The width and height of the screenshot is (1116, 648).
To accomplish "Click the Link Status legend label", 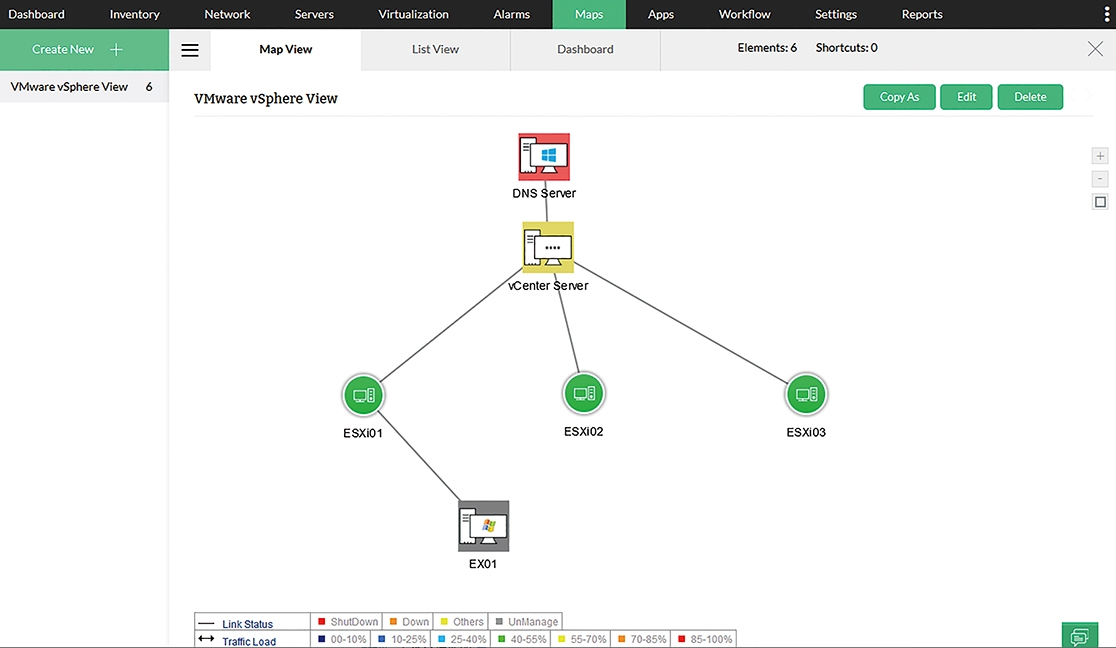I will pyautogui.click(x=248, y=624).
